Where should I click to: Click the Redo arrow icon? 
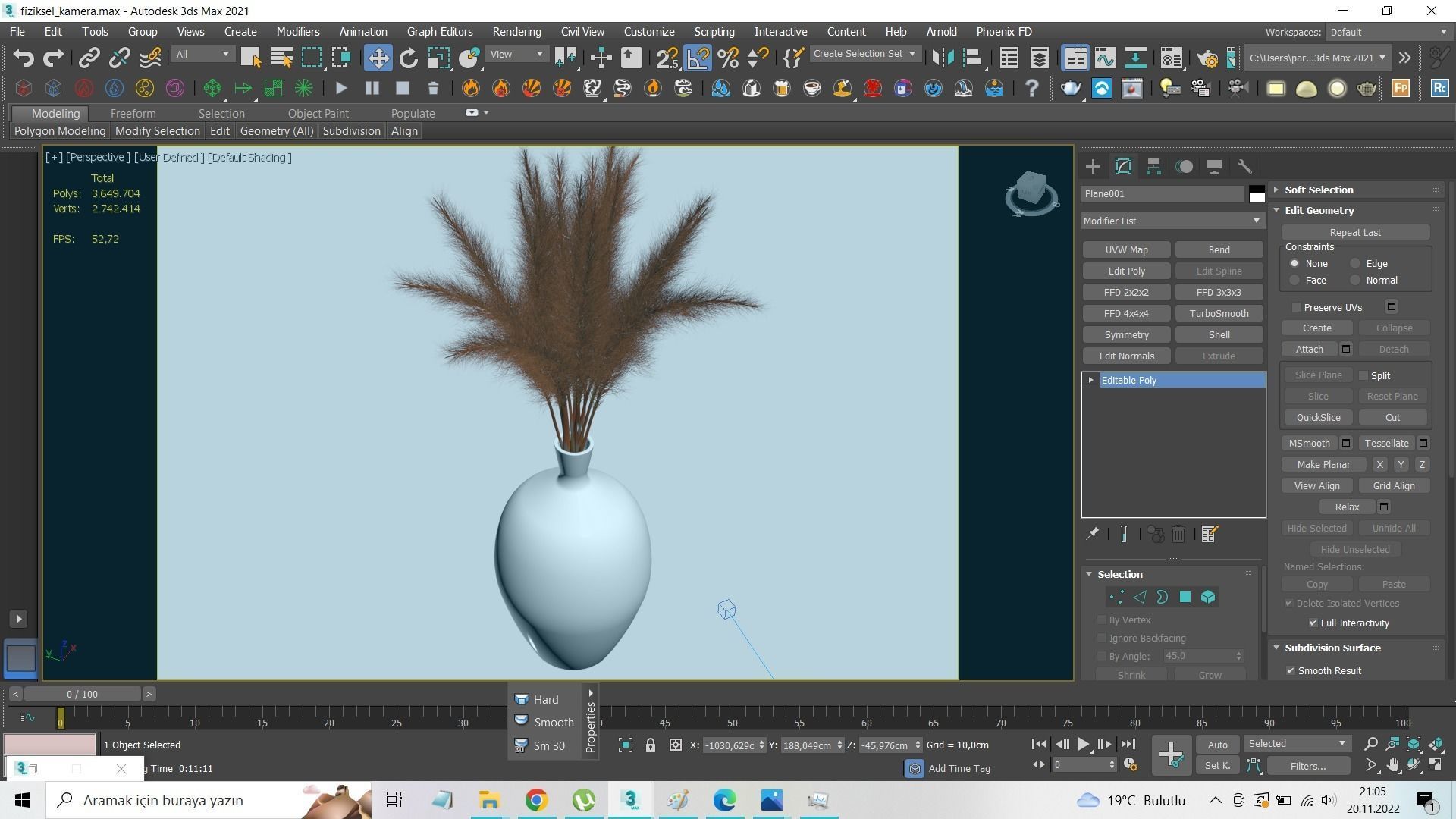tap(53, 58)
